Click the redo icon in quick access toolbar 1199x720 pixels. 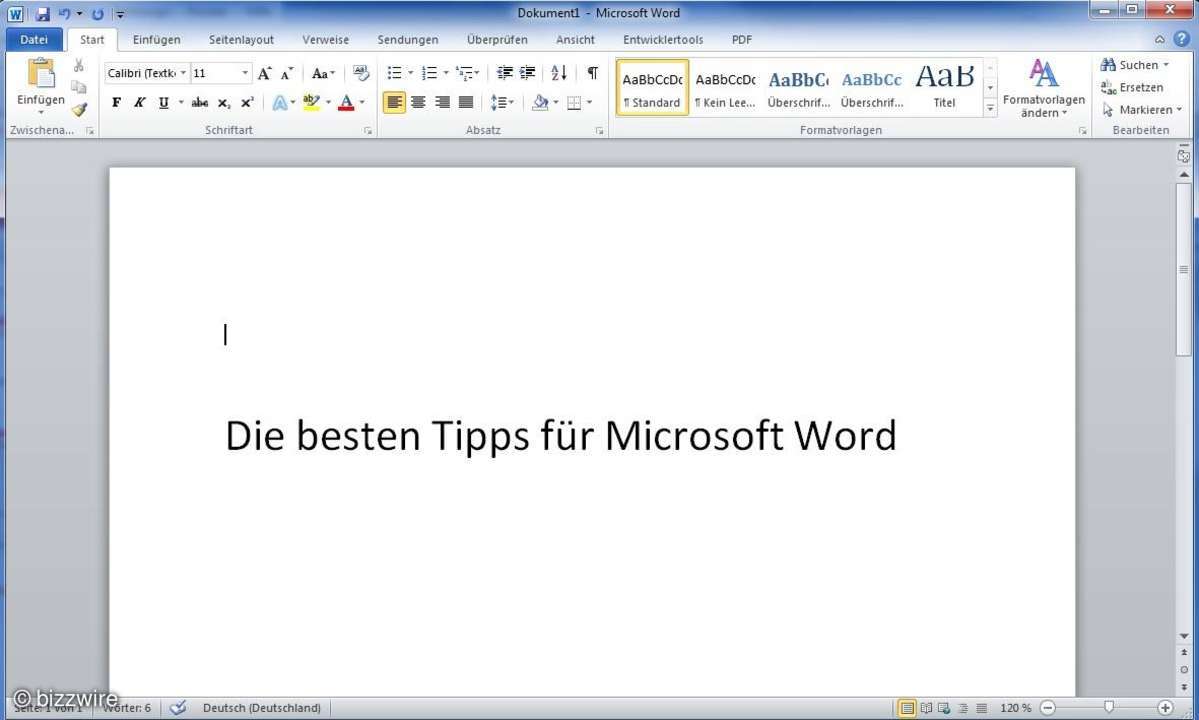[98, 14]
